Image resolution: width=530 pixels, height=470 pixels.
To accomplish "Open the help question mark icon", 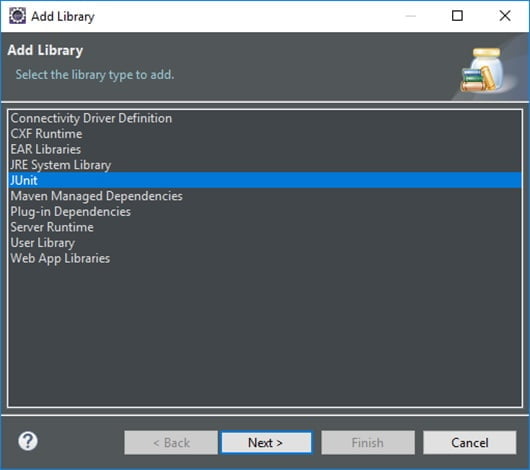I will click(28, 441).
